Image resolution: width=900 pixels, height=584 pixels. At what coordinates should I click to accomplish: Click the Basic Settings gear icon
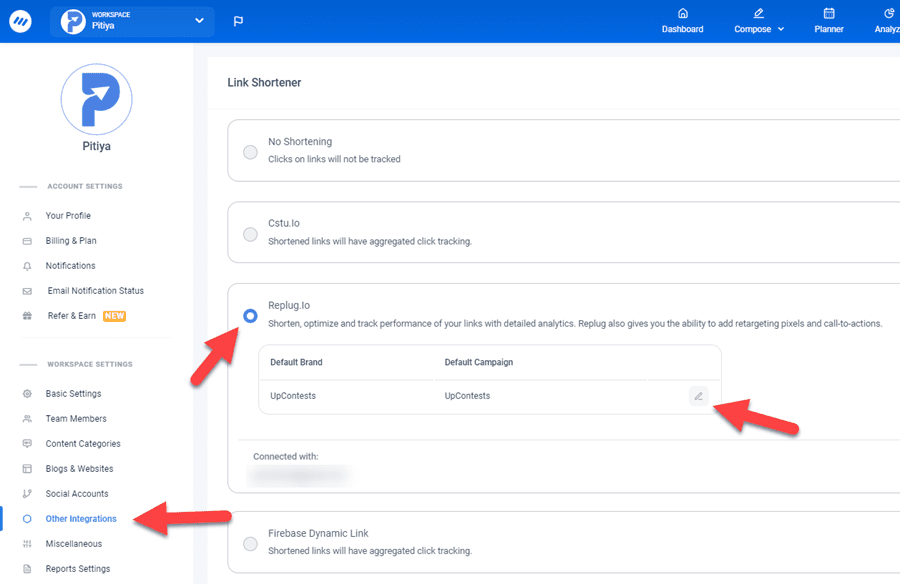point(27,394)
